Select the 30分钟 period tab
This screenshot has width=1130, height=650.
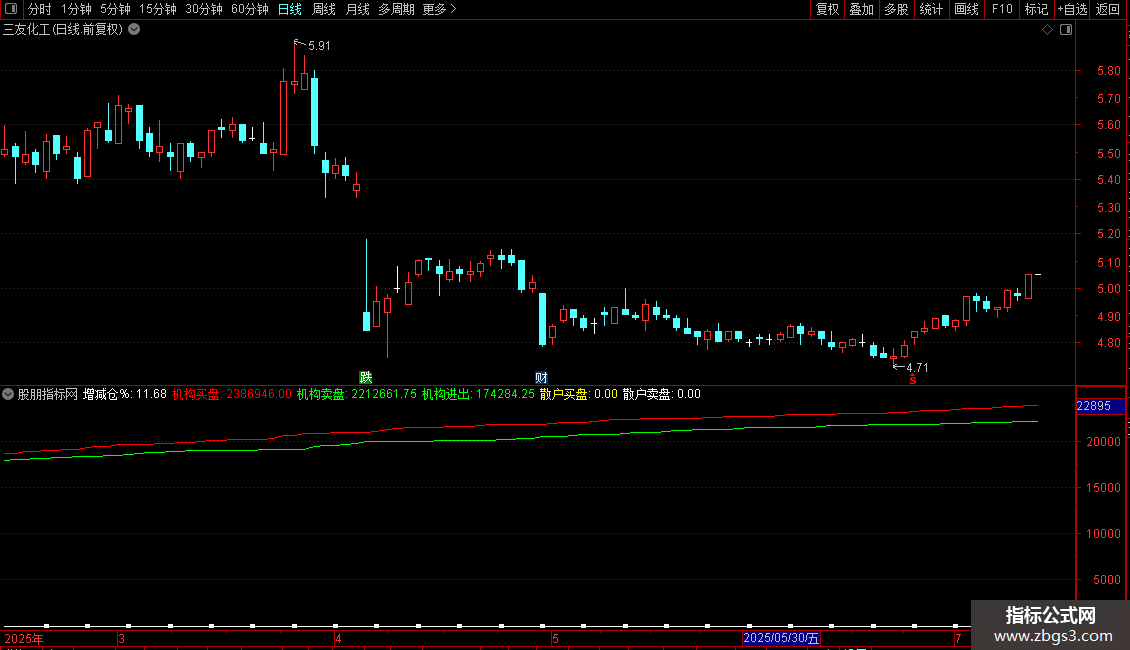[204, 9]
